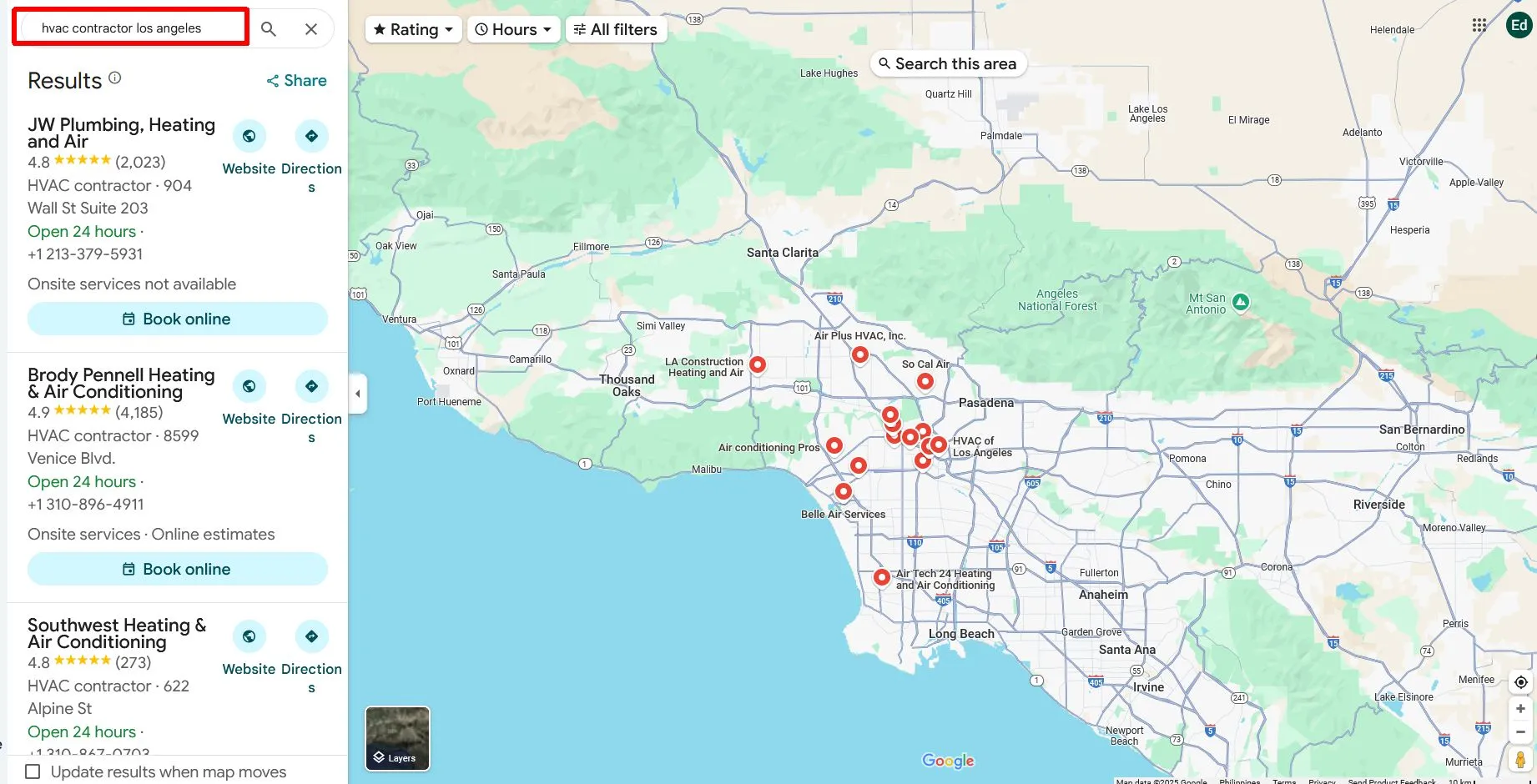Click Book online for JW Plumbing
Viewport: 1537px width, 784px height.
point(178,319)
